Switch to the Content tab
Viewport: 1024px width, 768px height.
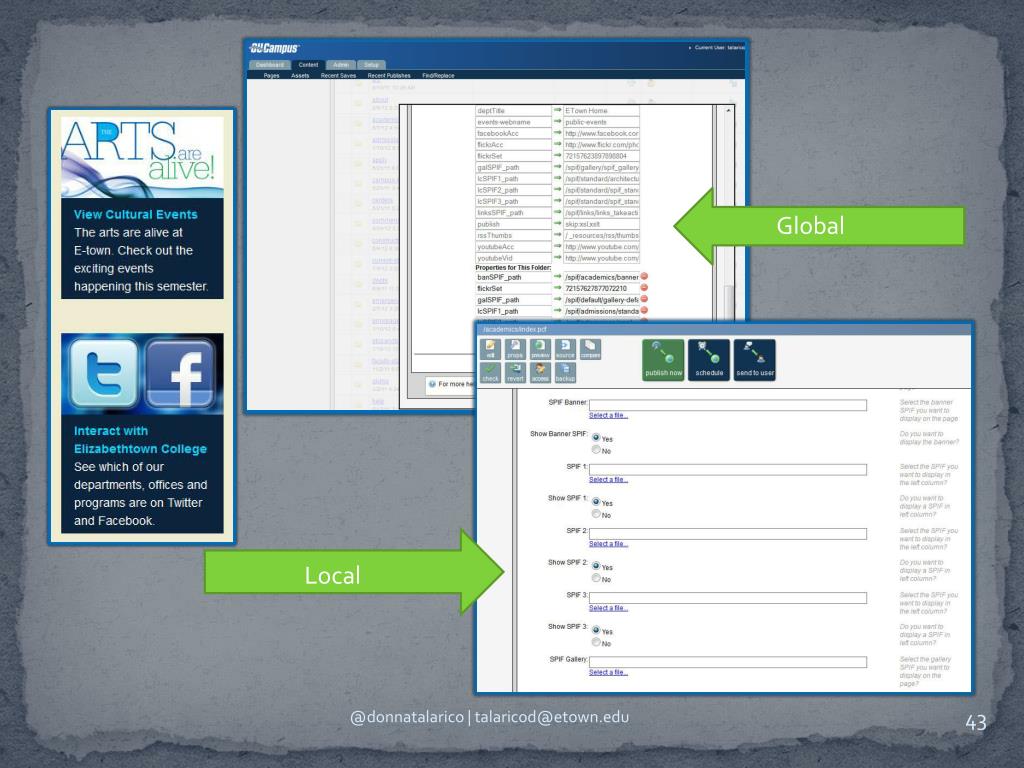(x=308, y=65)
